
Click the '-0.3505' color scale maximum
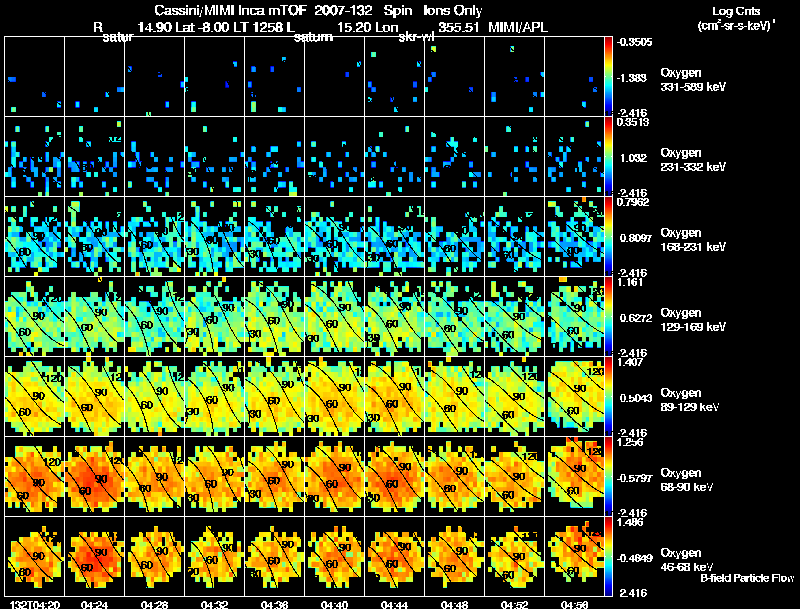pos(634,42)
